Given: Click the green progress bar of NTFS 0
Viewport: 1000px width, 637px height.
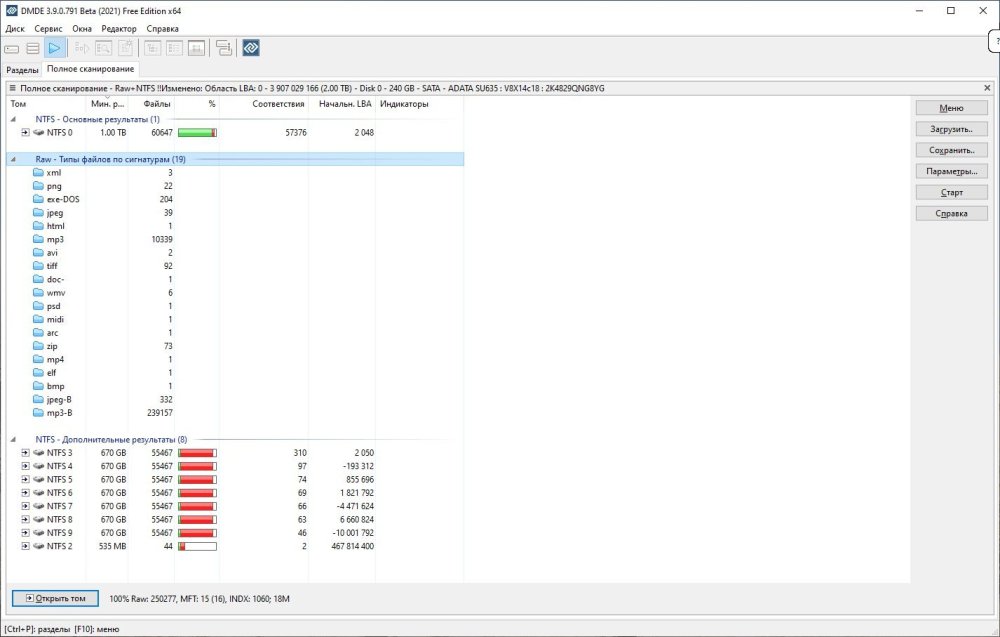Looking at the screenshot, I should (x=197, y=132).
